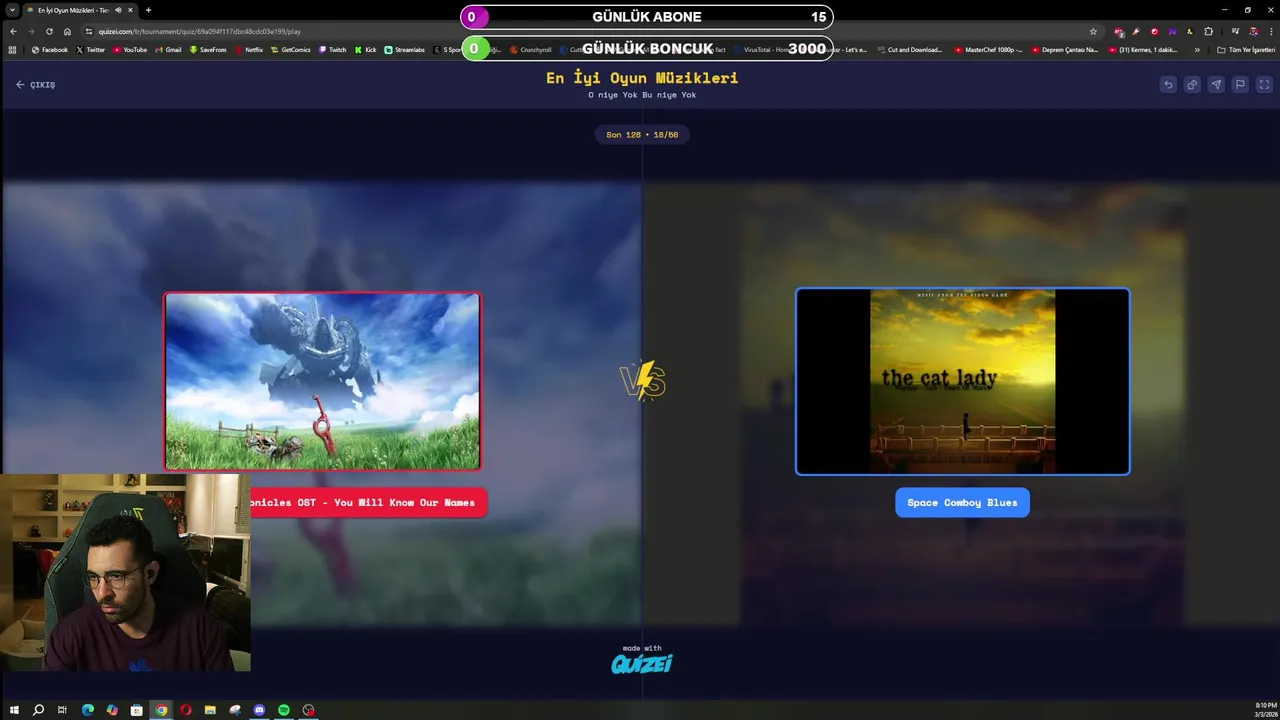The height and width of the screenshot is (720, 1280).
Task: Click the site info icon in address bar
Action: tap(89, 31)
